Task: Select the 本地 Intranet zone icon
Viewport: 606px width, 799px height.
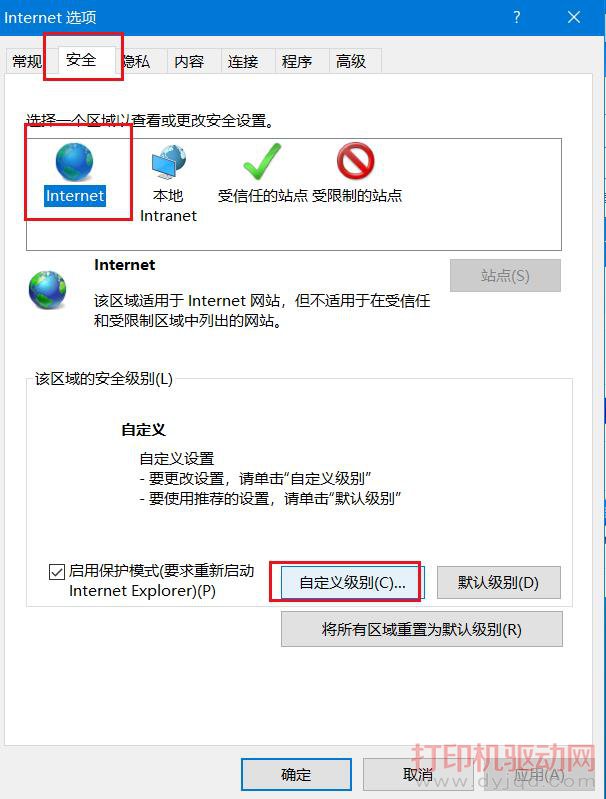Action: (169, 162)
